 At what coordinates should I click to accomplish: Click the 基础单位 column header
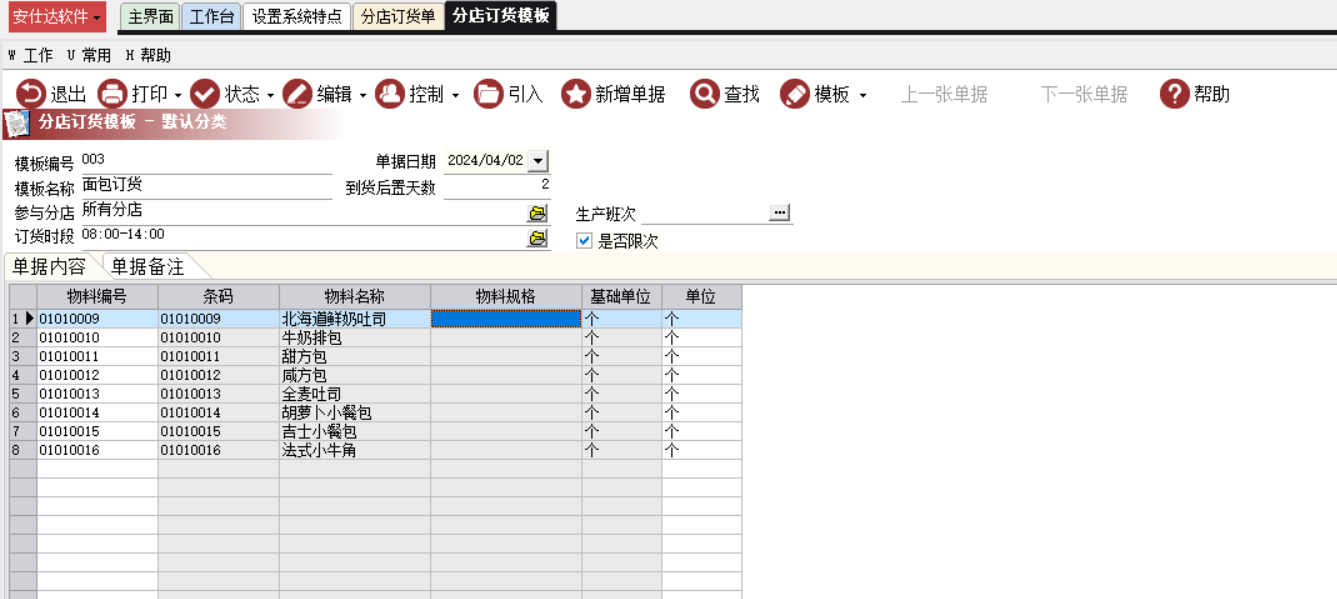coord(621,297)
